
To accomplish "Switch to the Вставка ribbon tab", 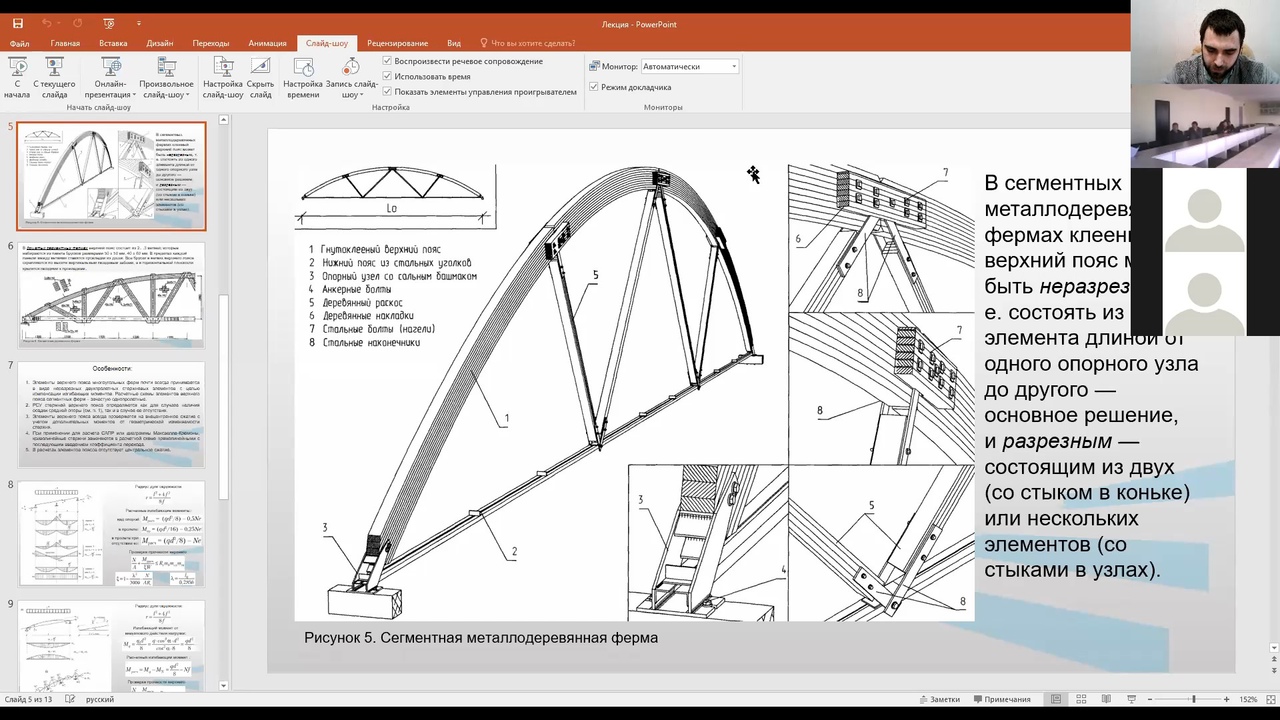I will click(113, 44).
